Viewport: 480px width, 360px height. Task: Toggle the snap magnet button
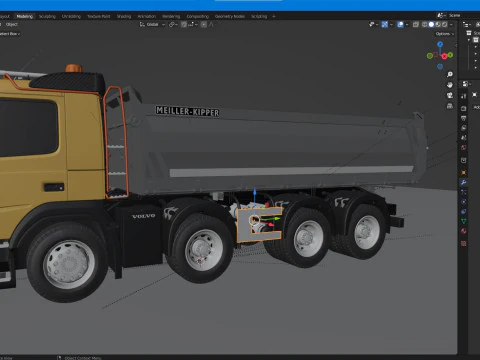click(x=184, y=24)
